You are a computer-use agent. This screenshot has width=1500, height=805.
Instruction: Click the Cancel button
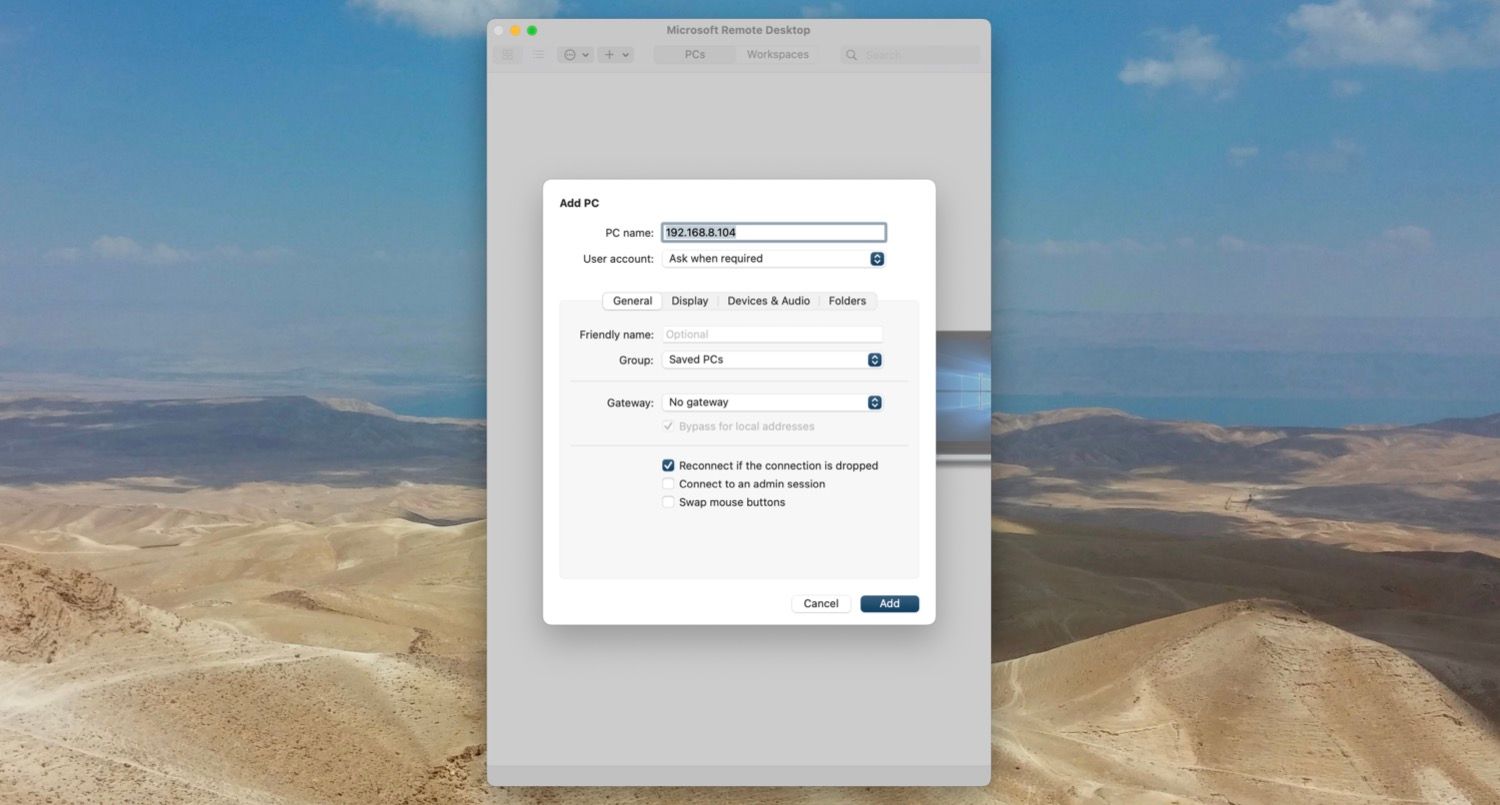[x=821, y=604]
